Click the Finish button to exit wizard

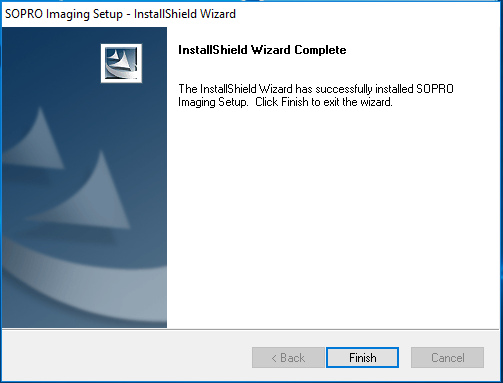click(x=362, y=358)
